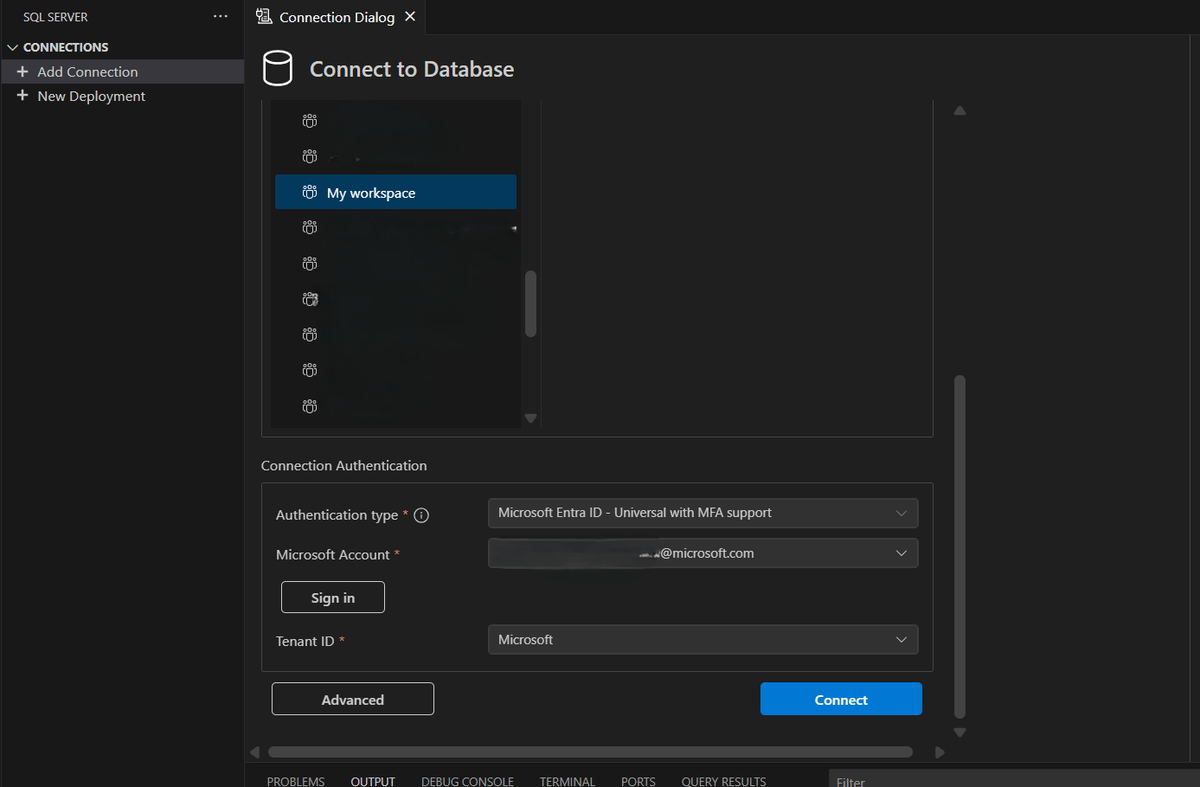Click the horizontal scrollbar at dialog bottom
Screen dimensions: 1200x787
point(590,752)
